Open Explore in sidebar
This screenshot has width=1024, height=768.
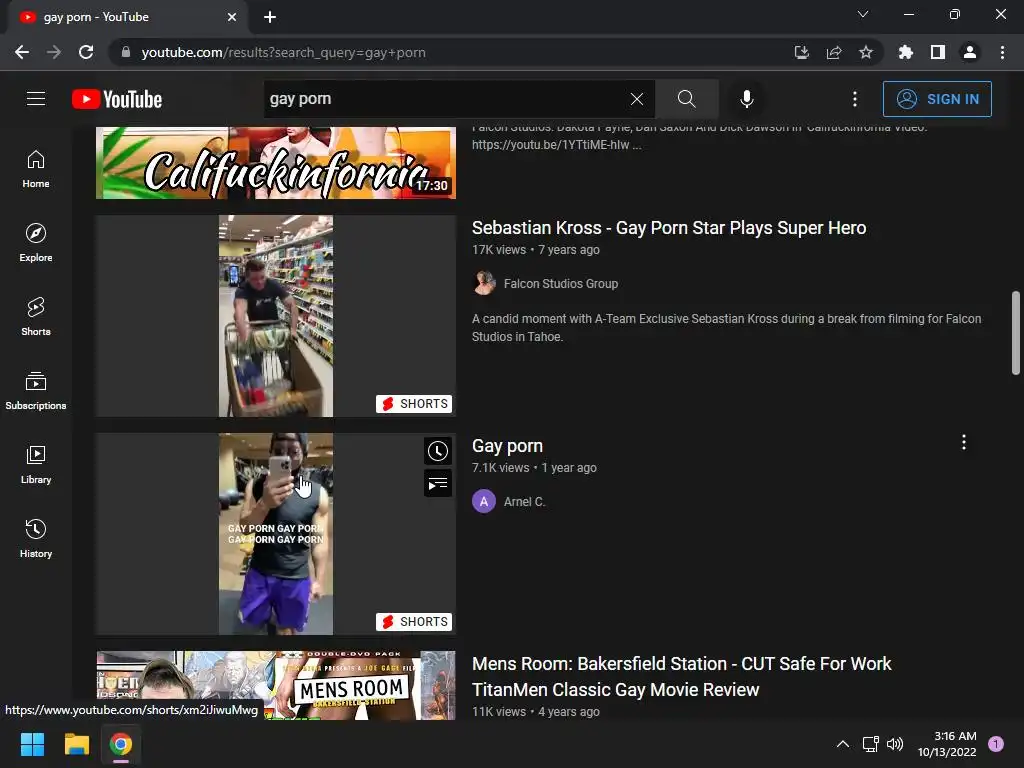(36, 243)
